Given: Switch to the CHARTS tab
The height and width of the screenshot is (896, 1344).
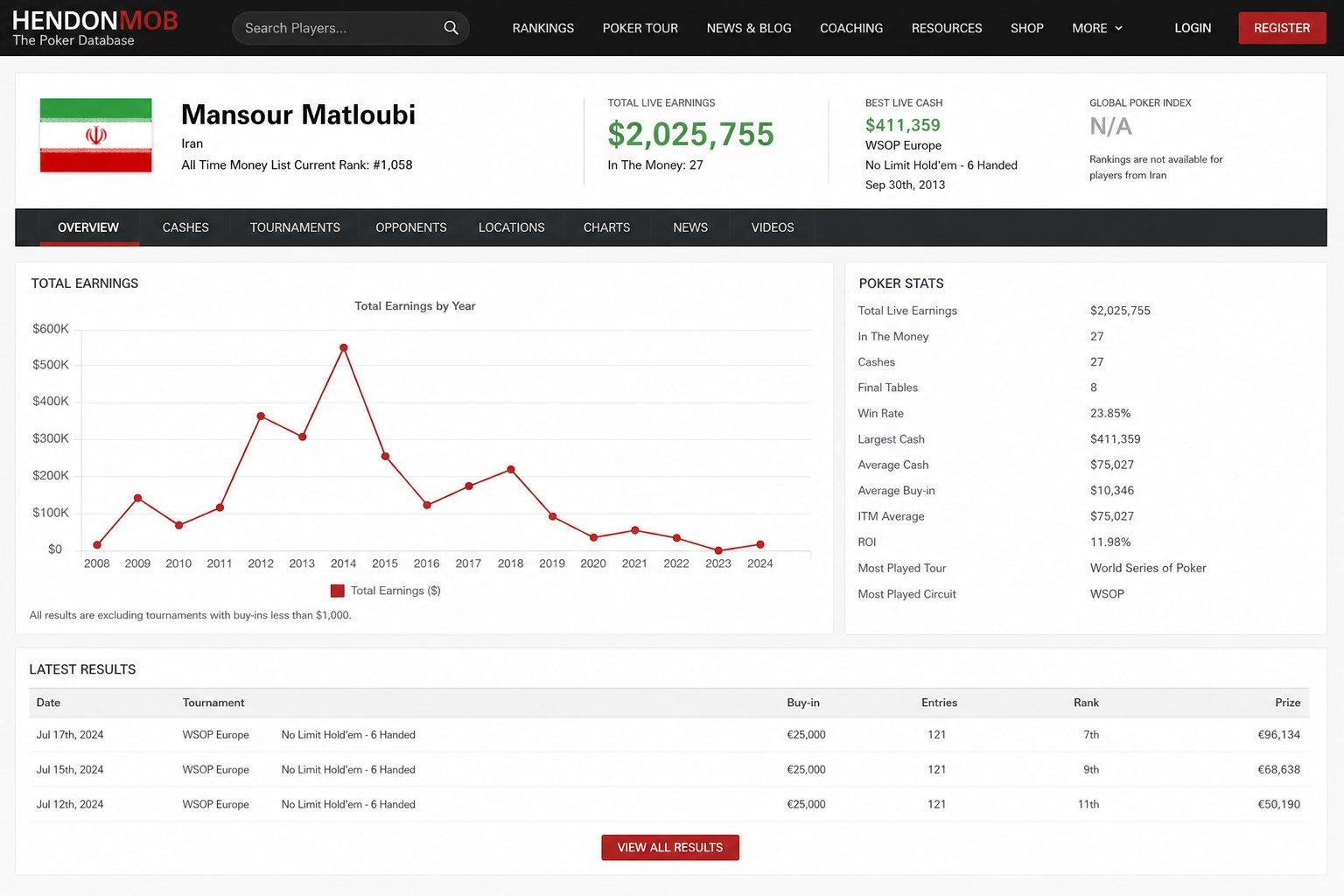Looking at the screenshot, I should click(606, 227).
